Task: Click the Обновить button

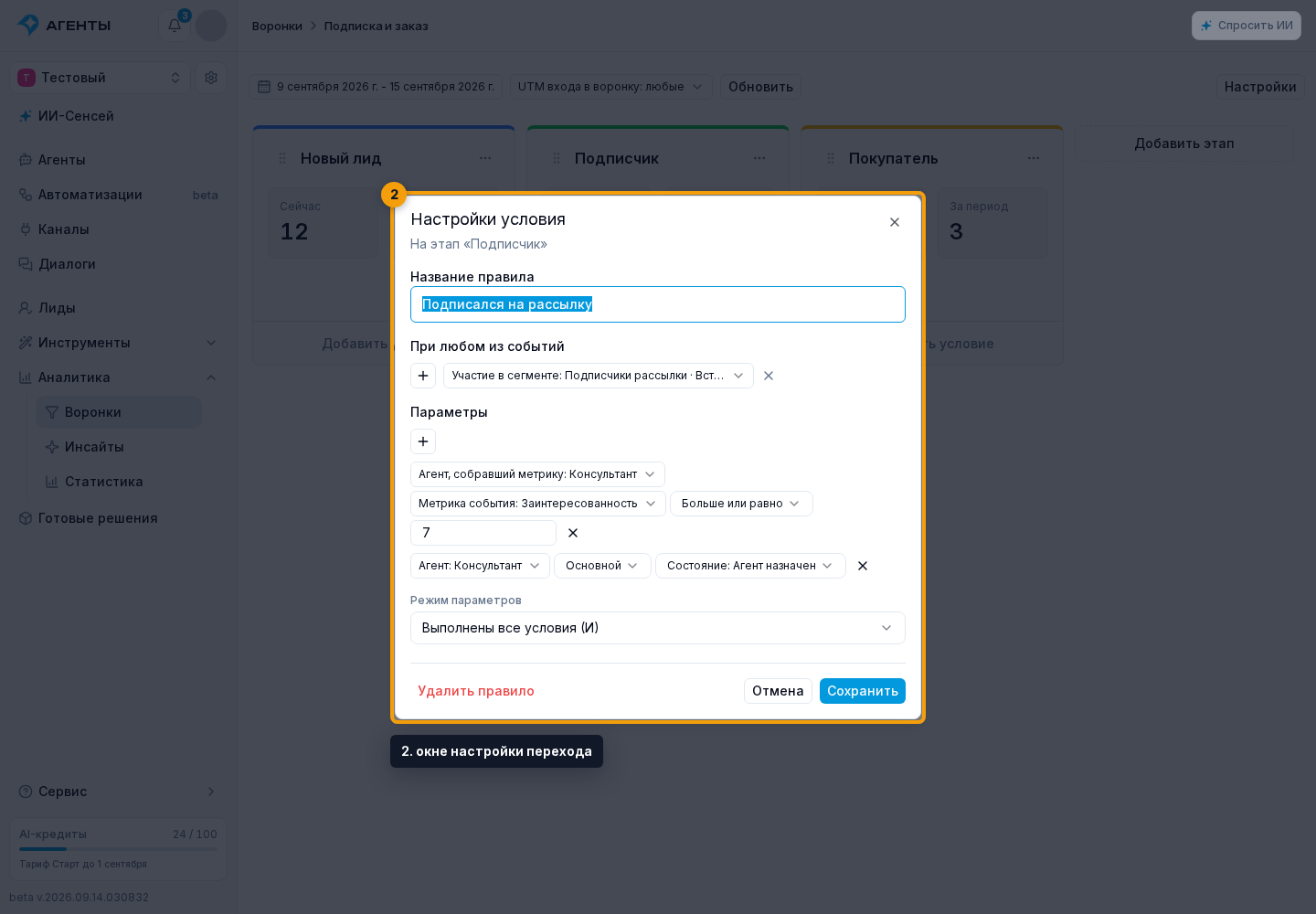Action: (760, 87)
